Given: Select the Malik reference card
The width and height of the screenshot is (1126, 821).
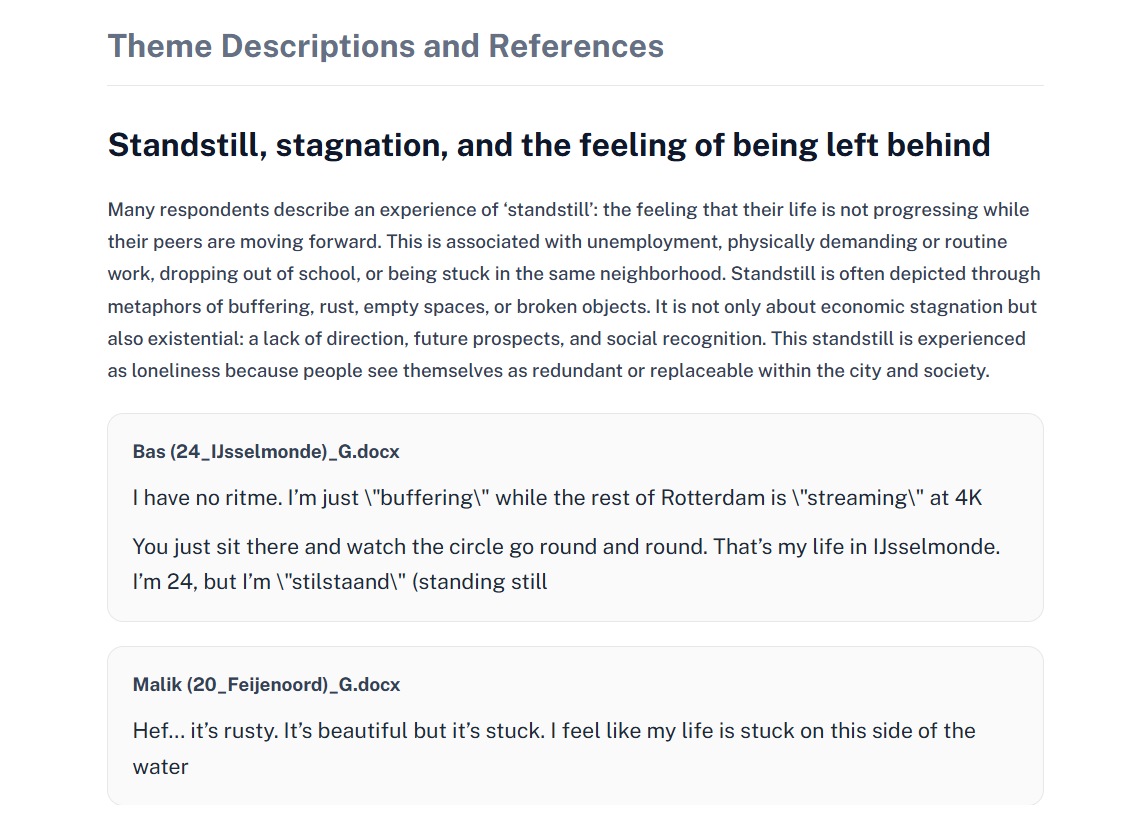Looking at the screenshot, I should pos(575,725).
